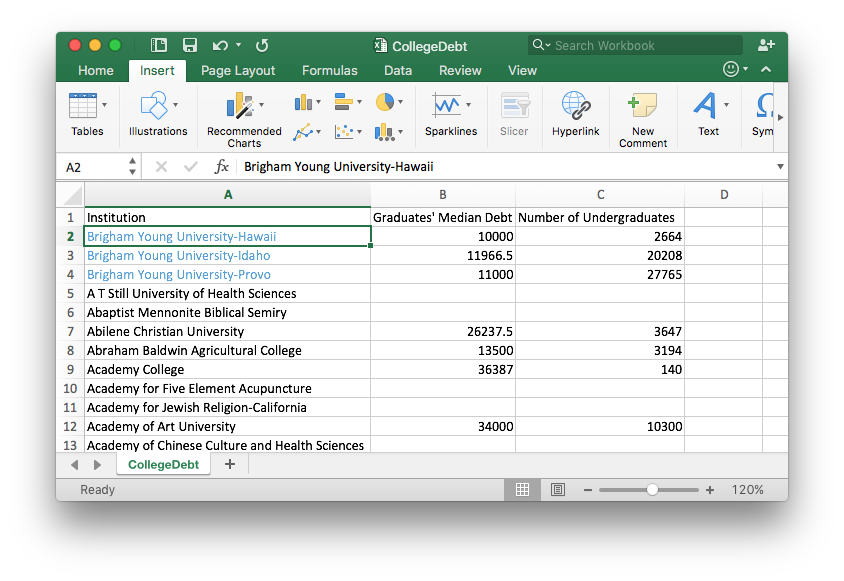Screen dimensions: 844x581
Task: Click the feedback smiley icon
Action: click(730, 69)
